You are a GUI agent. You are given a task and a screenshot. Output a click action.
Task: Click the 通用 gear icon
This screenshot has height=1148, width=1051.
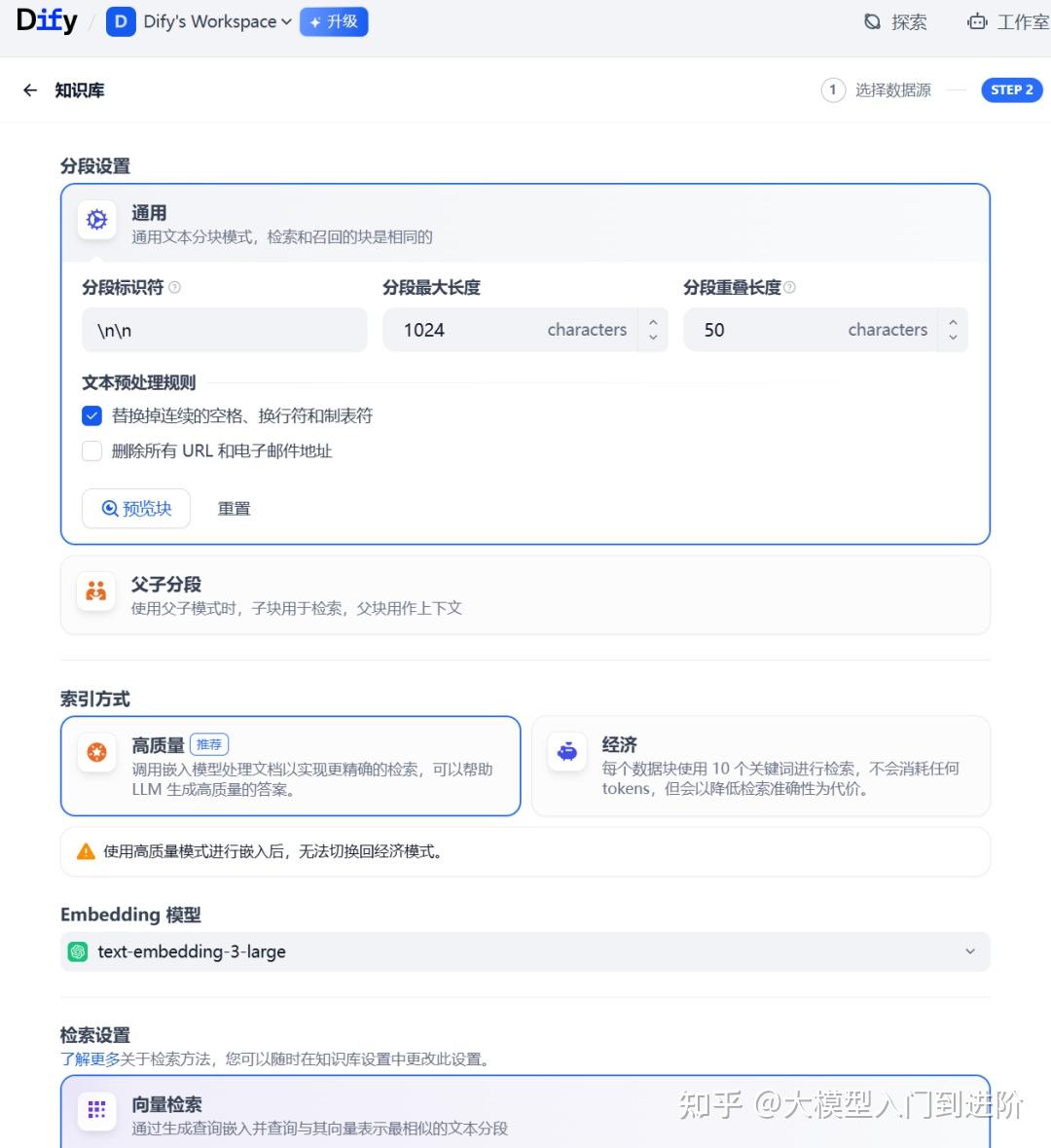[95, 220]
